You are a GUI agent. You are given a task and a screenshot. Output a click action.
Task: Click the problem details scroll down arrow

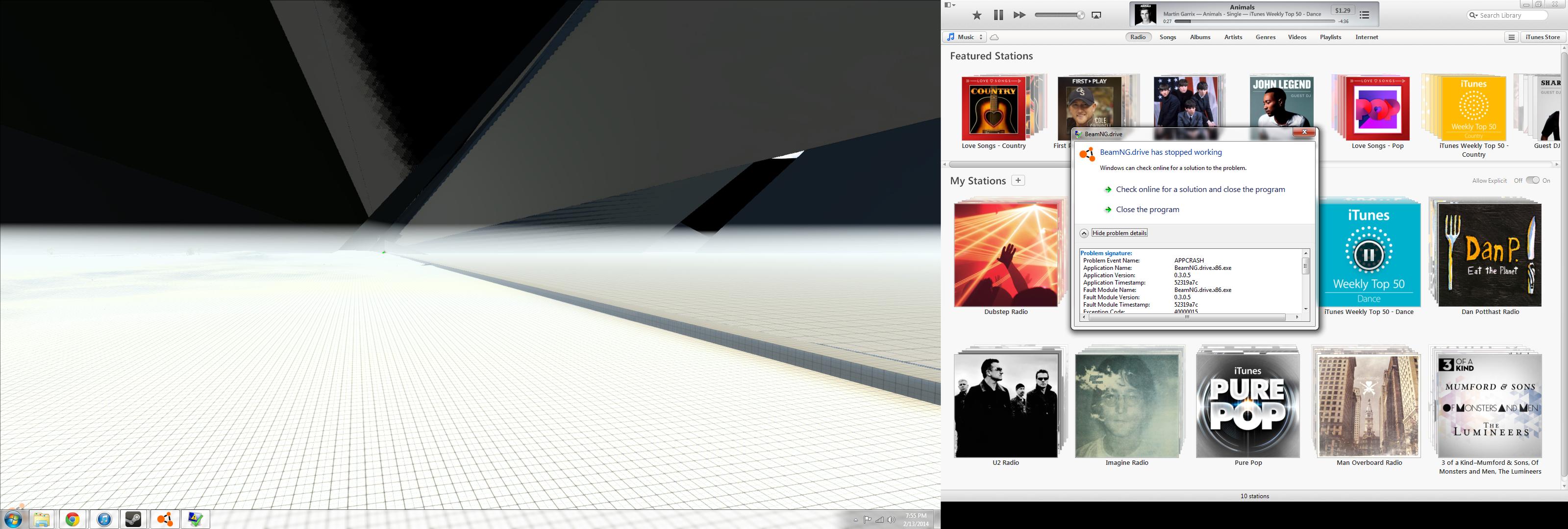[1306, 309]
